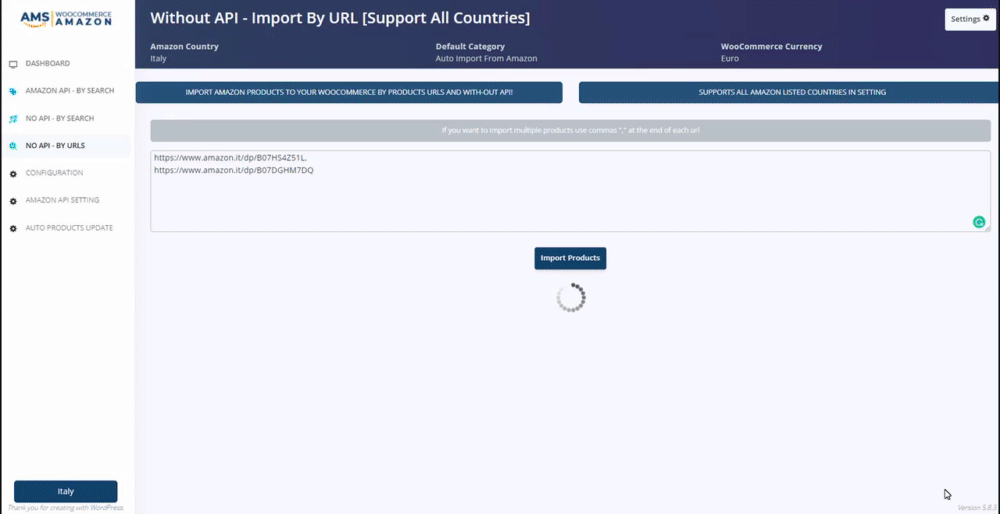Click the Version number text
The image size is (1000, 514).
(977, 508)
